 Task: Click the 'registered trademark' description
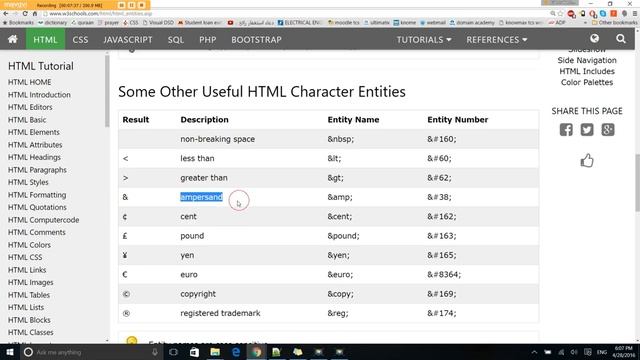pos(220,313)
